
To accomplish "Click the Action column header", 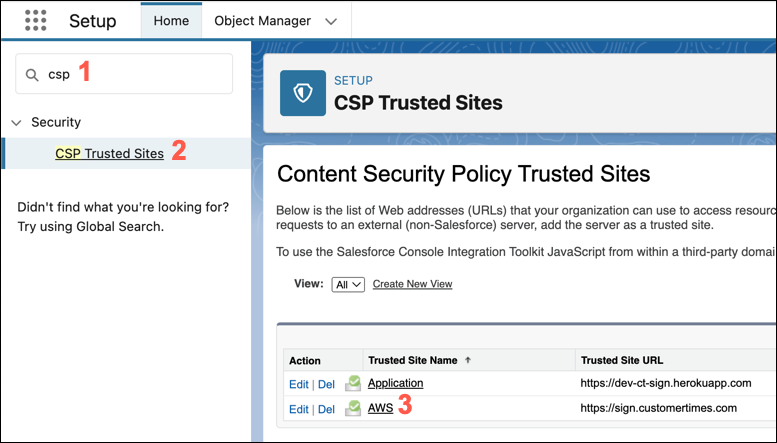I will (305, 361).
